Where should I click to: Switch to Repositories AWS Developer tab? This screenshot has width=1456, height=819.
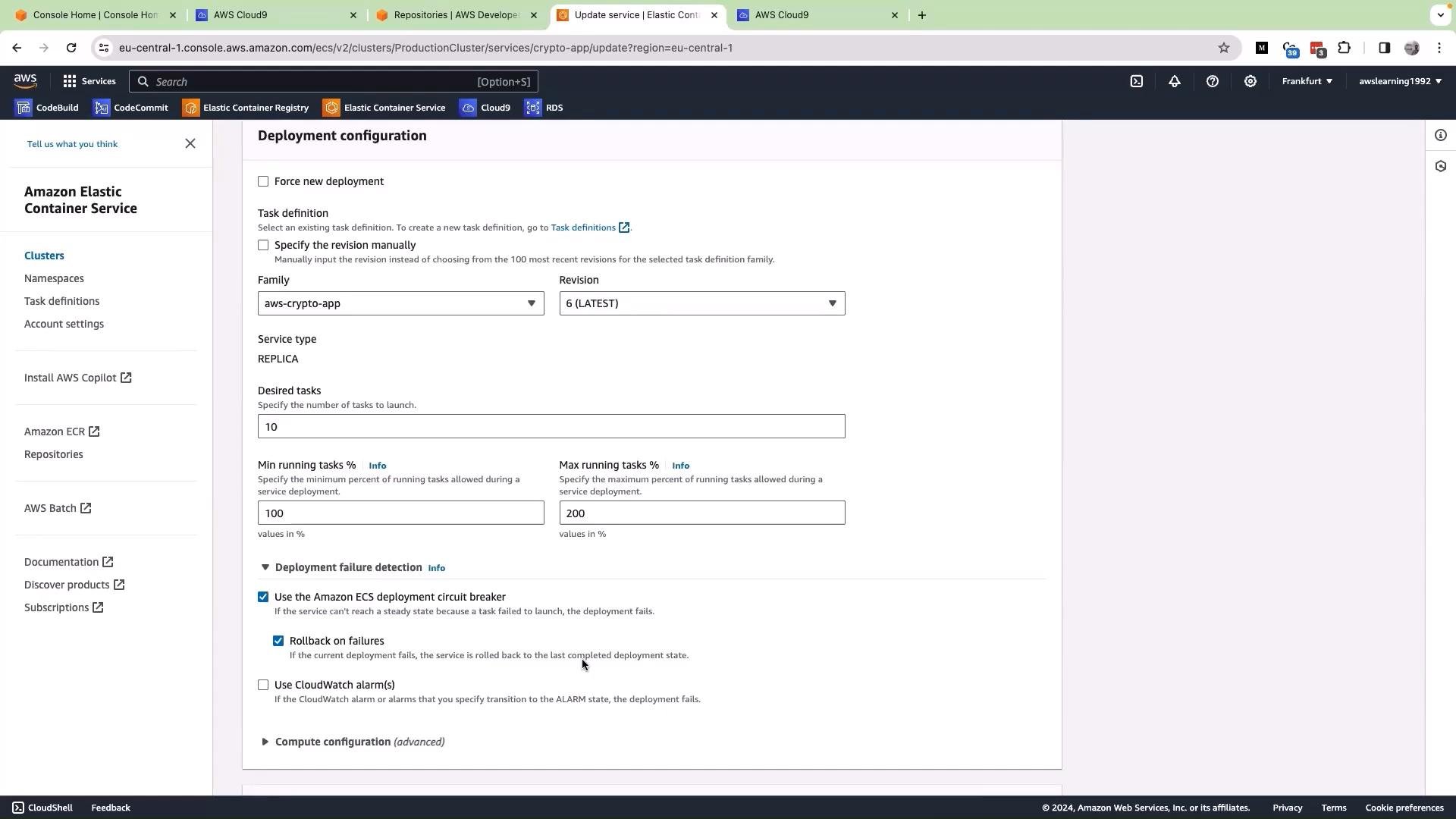tap(457, 15)
